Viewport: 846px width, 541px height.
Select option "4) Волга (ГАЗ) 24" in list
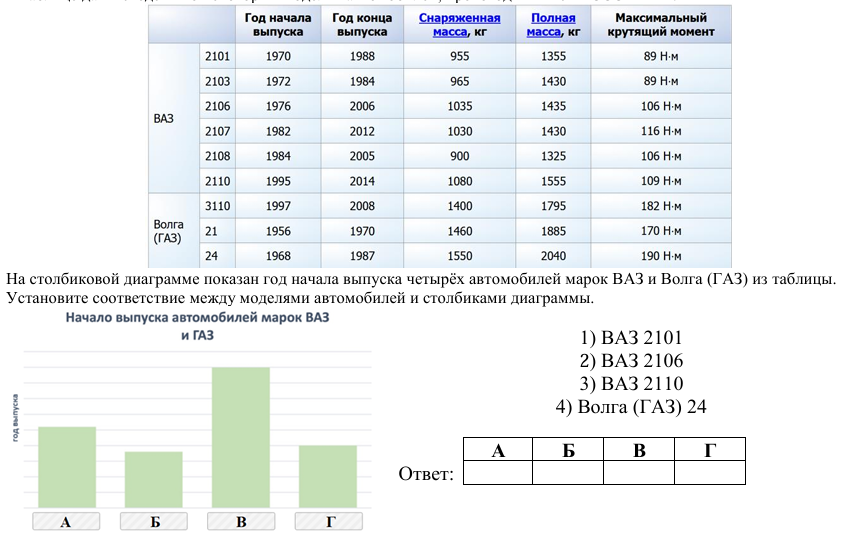coord(631,407)
